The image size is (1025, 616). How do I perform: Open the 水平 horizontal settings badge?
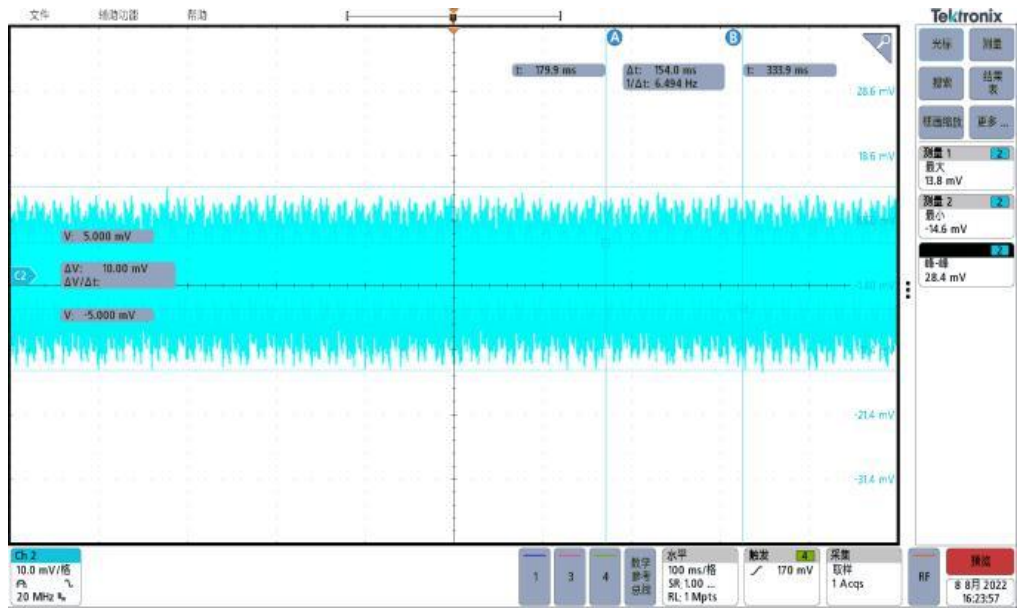(x=700, y=577)
